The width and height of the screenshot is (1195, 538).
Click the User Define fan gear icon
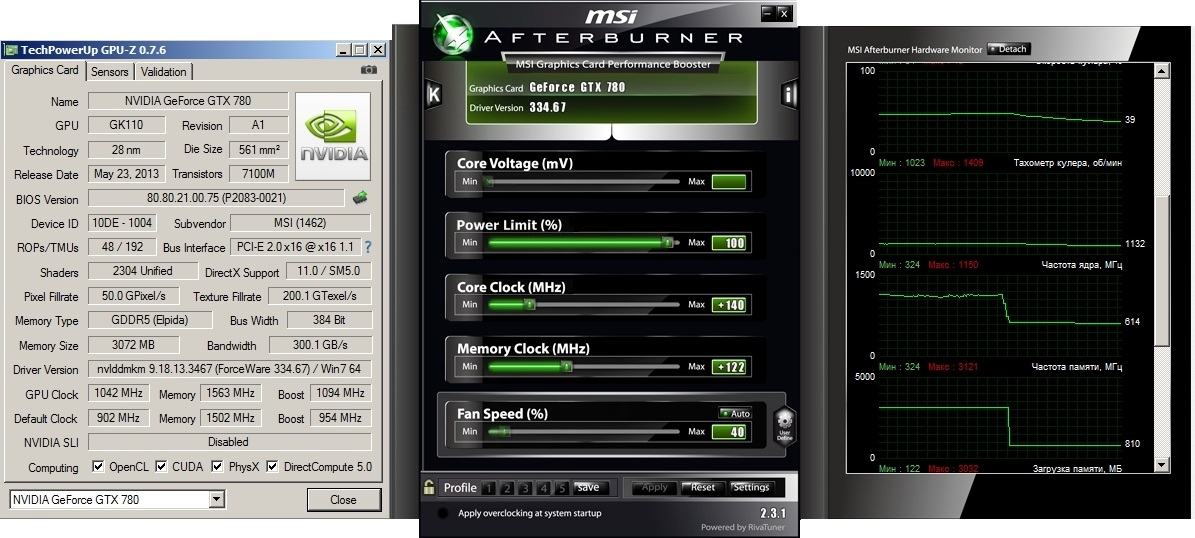pos(784,424)
